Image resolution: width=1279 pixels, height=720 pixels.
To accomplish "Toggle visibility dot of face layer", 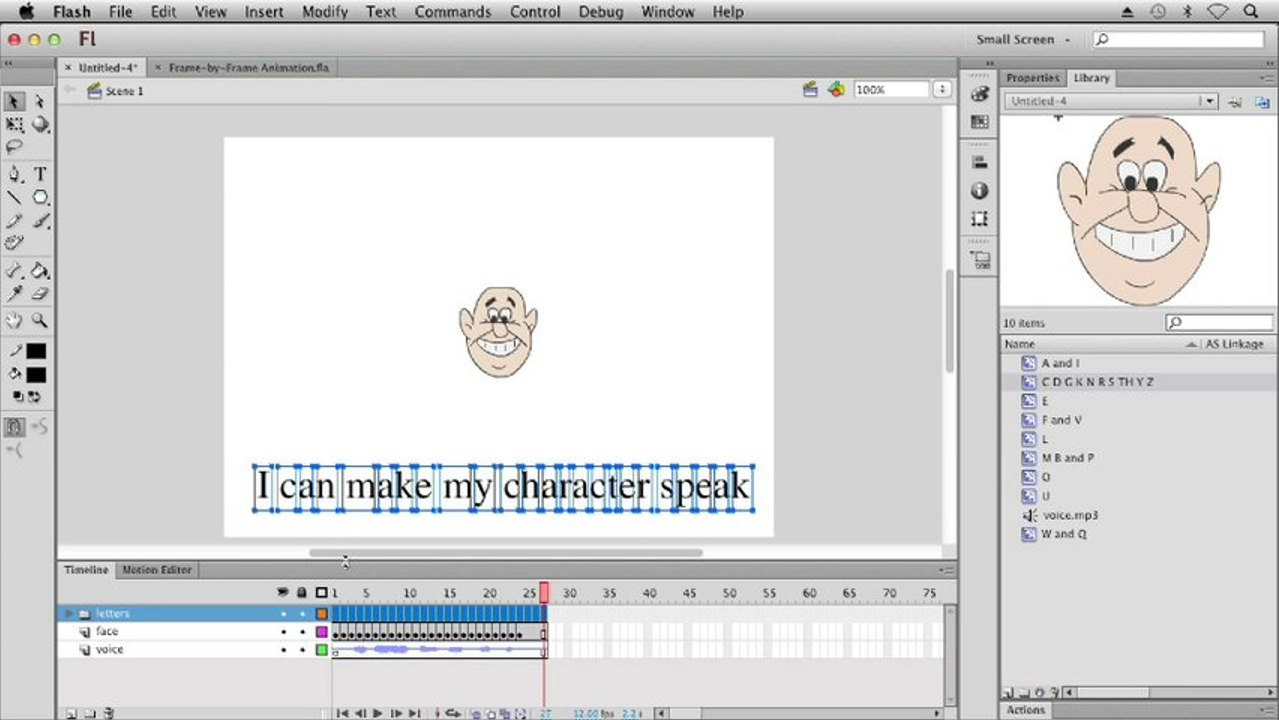I will click(284, 632).
